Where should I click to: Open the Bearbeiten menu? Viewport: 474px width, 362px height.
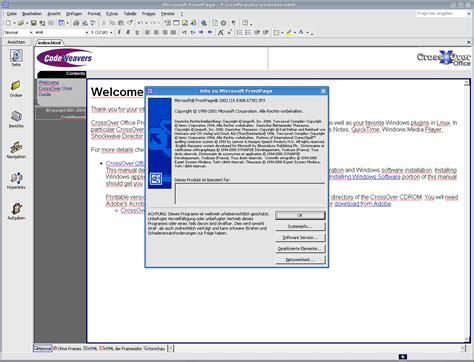click(32, 14)
